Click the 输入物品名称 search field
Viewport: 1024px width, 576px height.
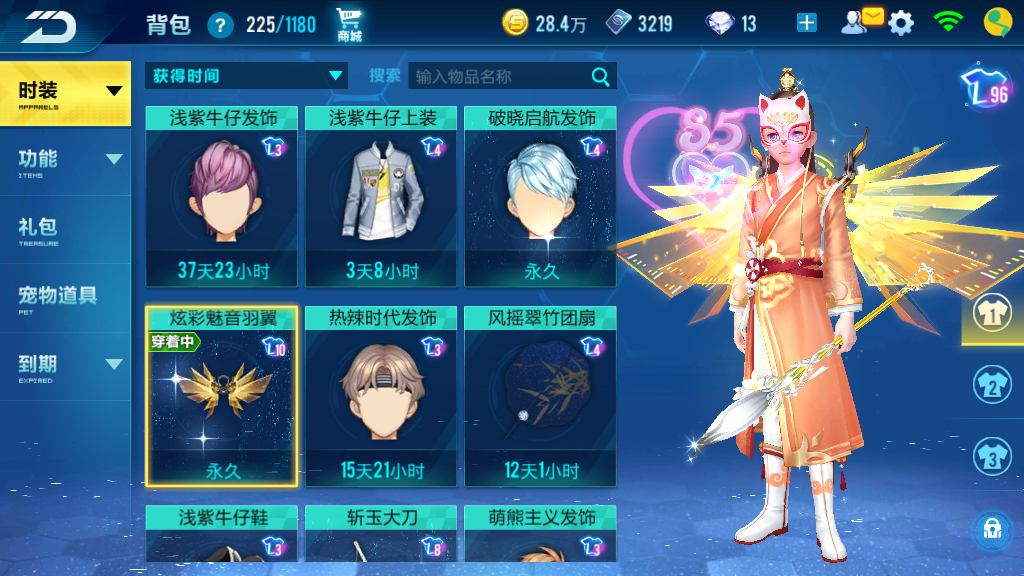pyautogui.click(x=501, y=76)
